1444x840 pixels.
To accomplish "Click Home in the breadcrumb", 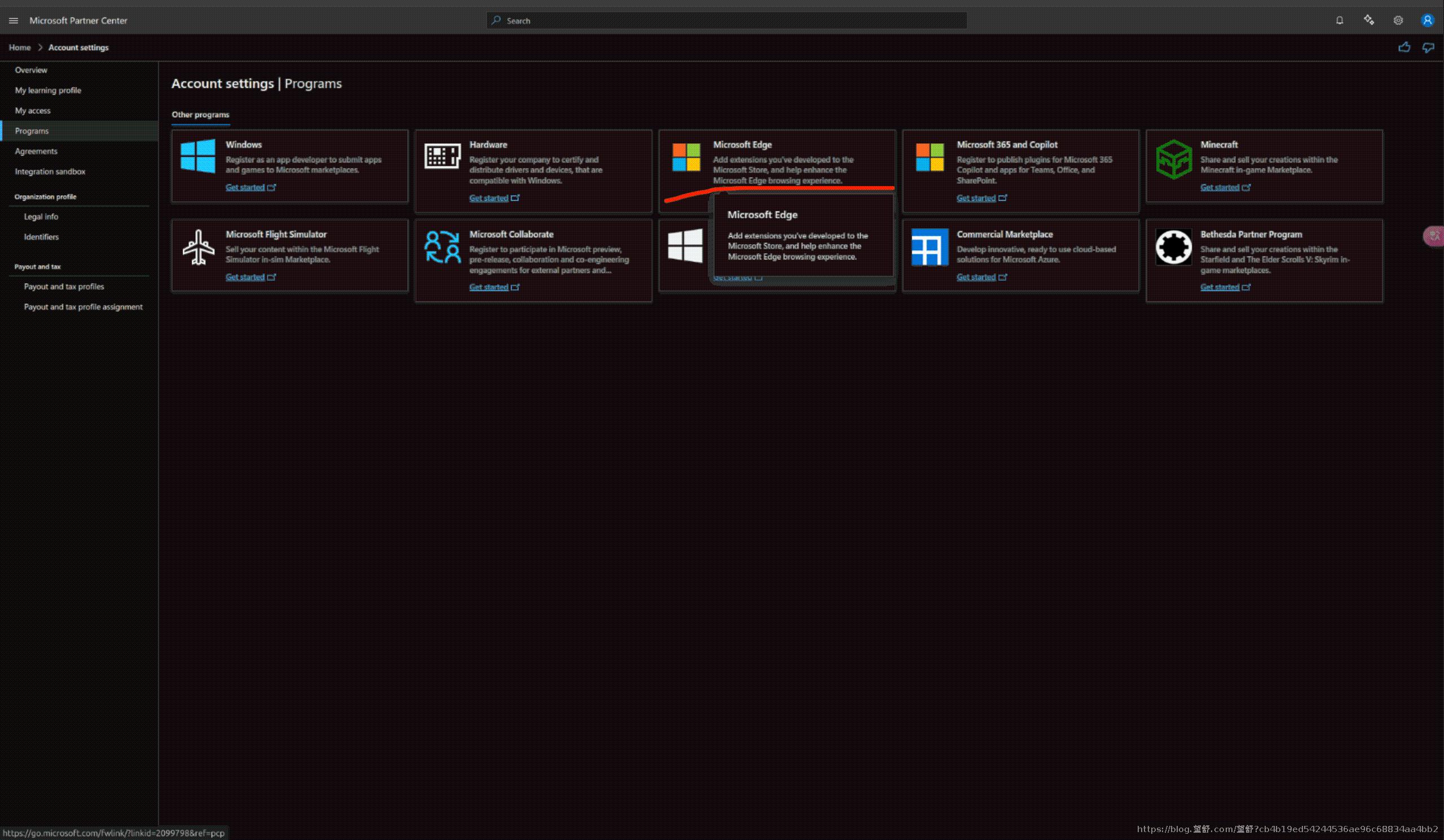I will (x=20, y=47).
